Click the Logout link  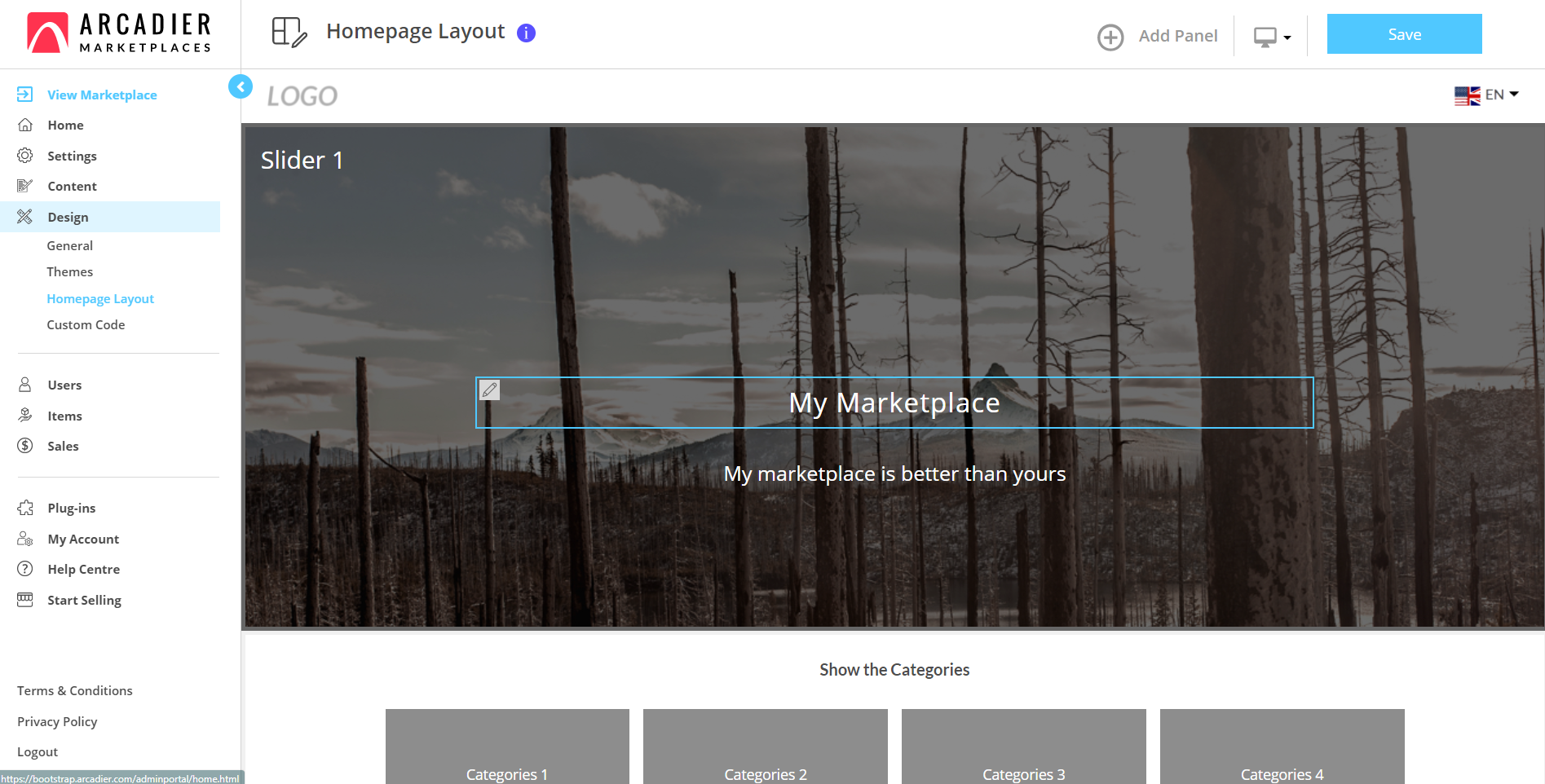(38, 751)
